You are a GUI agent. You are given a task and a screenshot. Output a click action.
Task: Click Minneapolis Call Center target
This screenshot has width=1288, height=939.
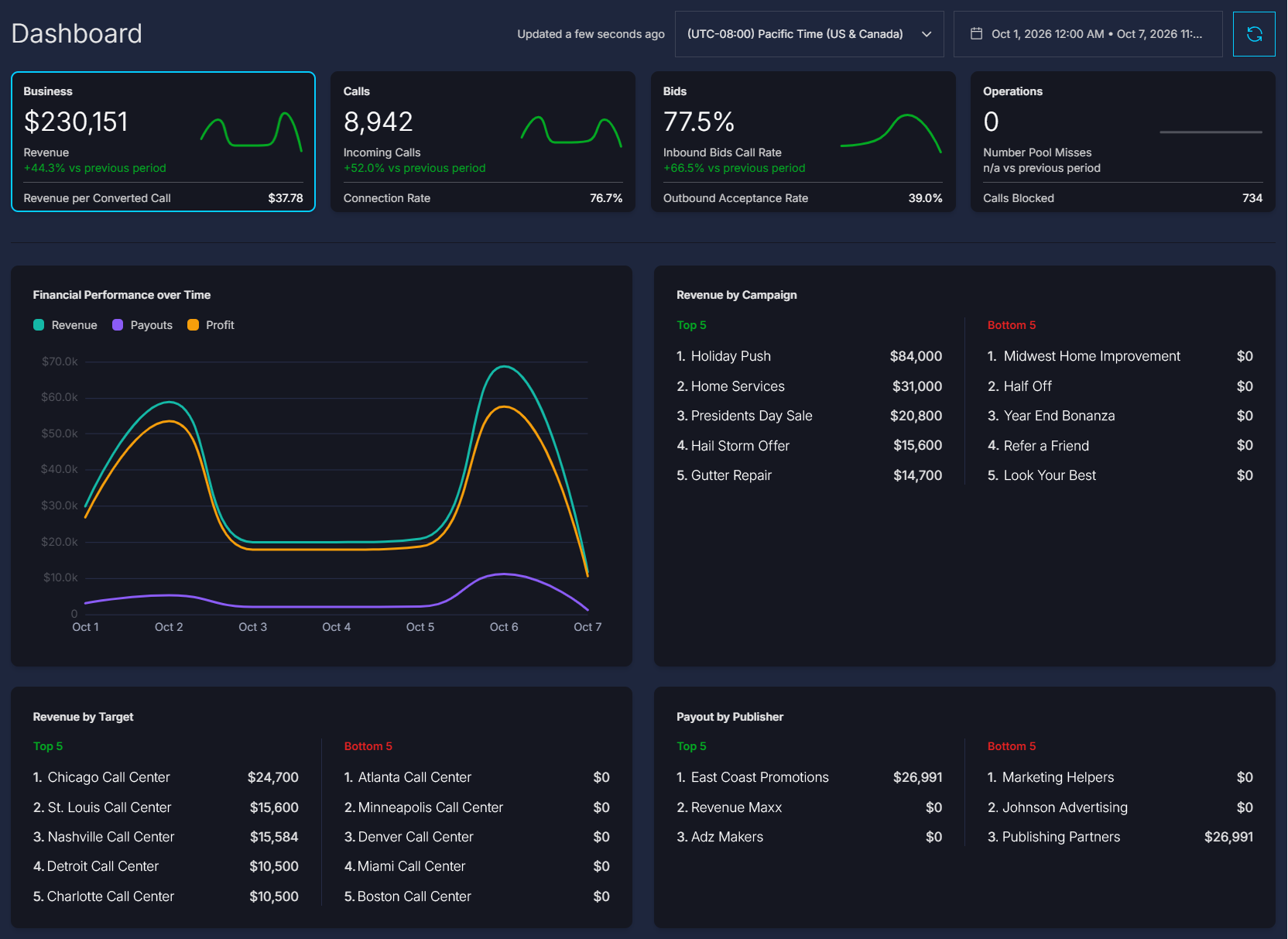[x=477, y=807]
